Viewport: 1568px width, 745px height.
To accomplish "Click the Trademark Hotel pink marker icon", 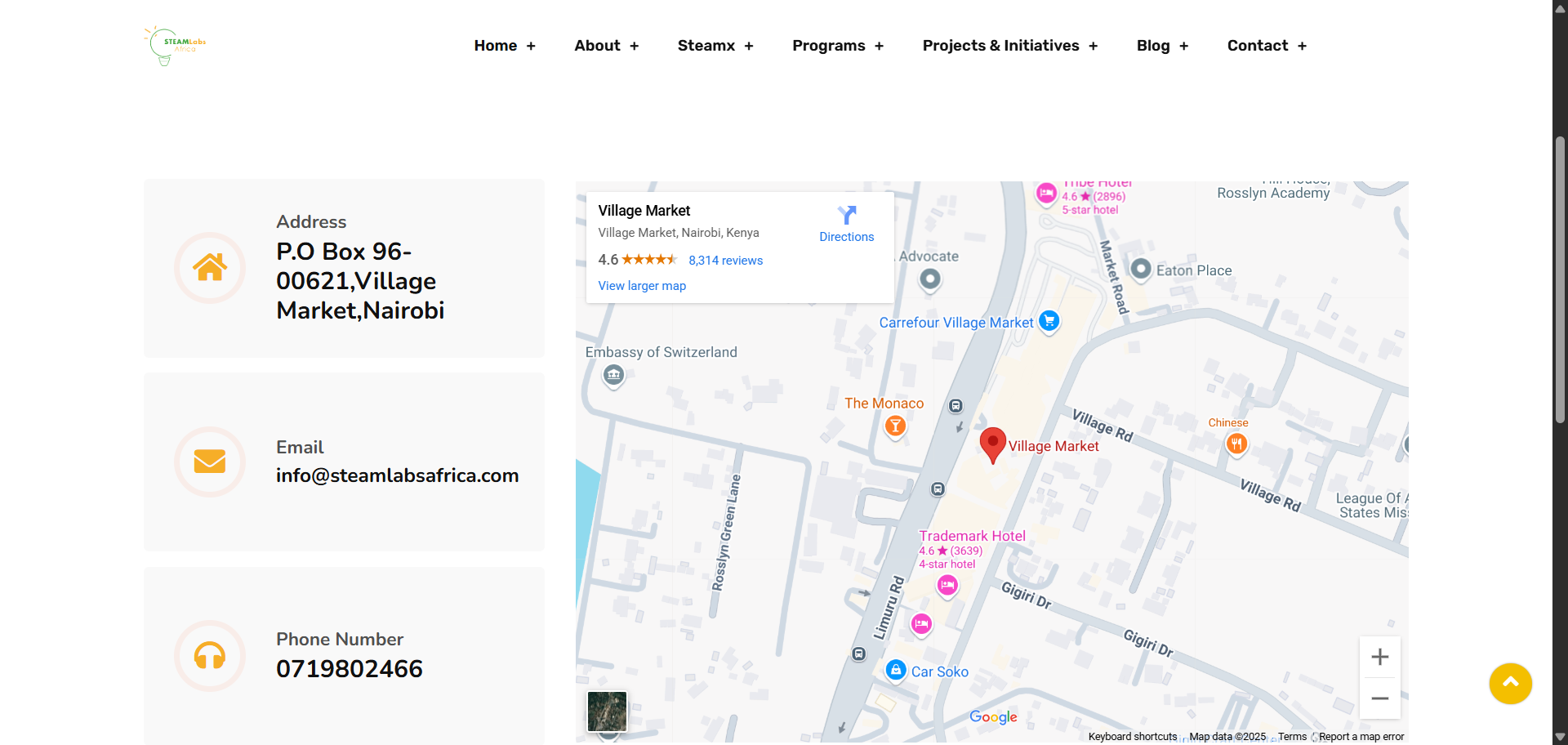I will 947,586.
